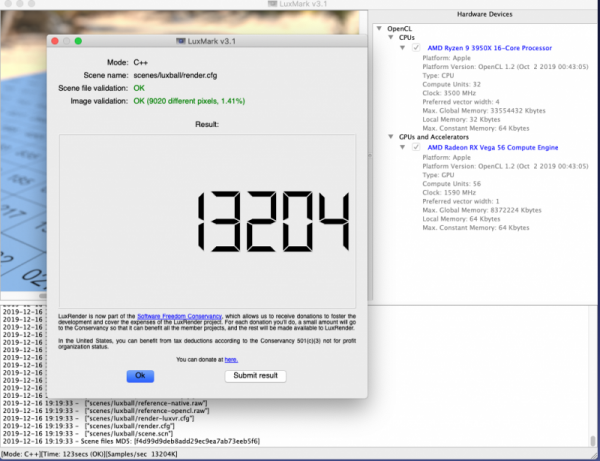Click 'Clock: 3500 MHz' entry
The height and width of the screenshot is (461, 600).
449,93
